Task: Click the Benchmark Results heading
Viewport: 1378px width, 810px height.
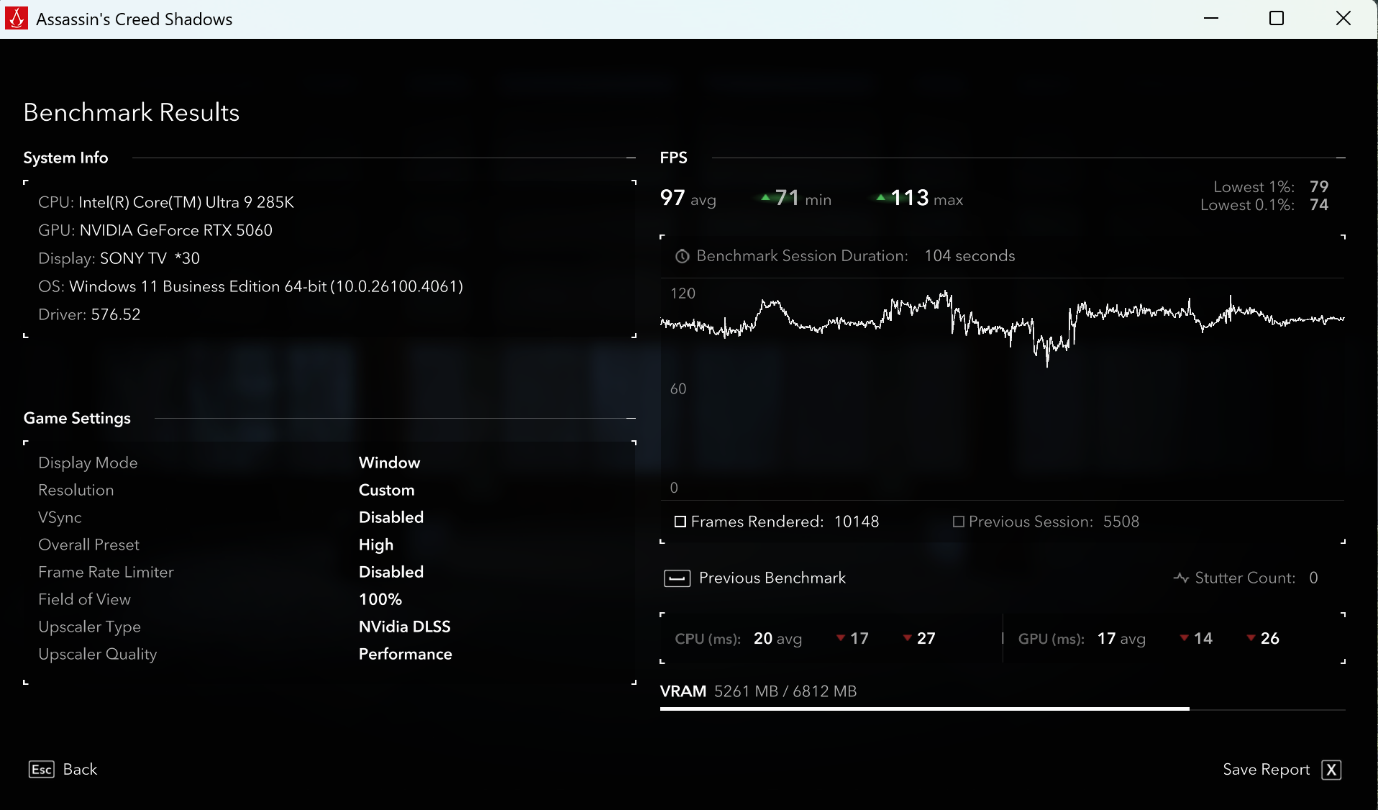Action: point(131,113)
